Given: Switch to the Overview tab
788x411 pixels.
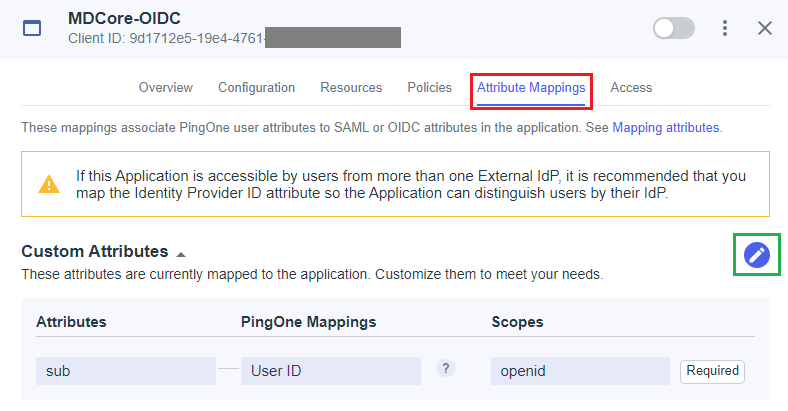Looking at the screenshot, I should point(166,87).
